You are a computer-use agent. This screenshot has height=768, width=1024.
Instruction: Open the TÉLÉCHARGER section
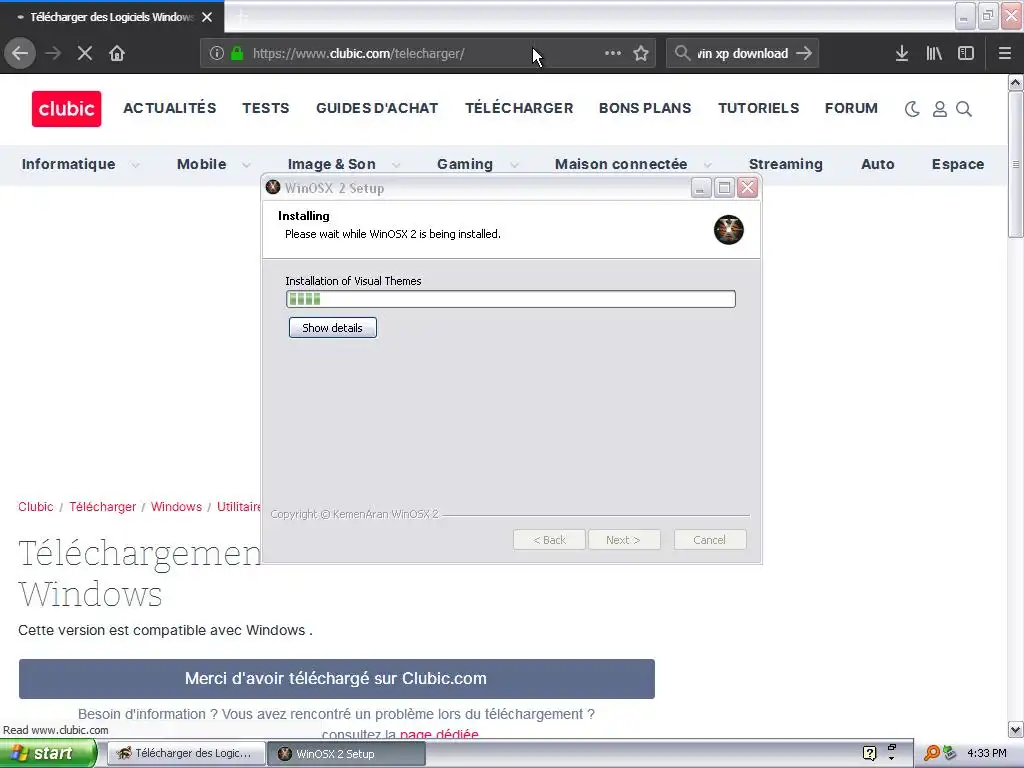point(519,108)
